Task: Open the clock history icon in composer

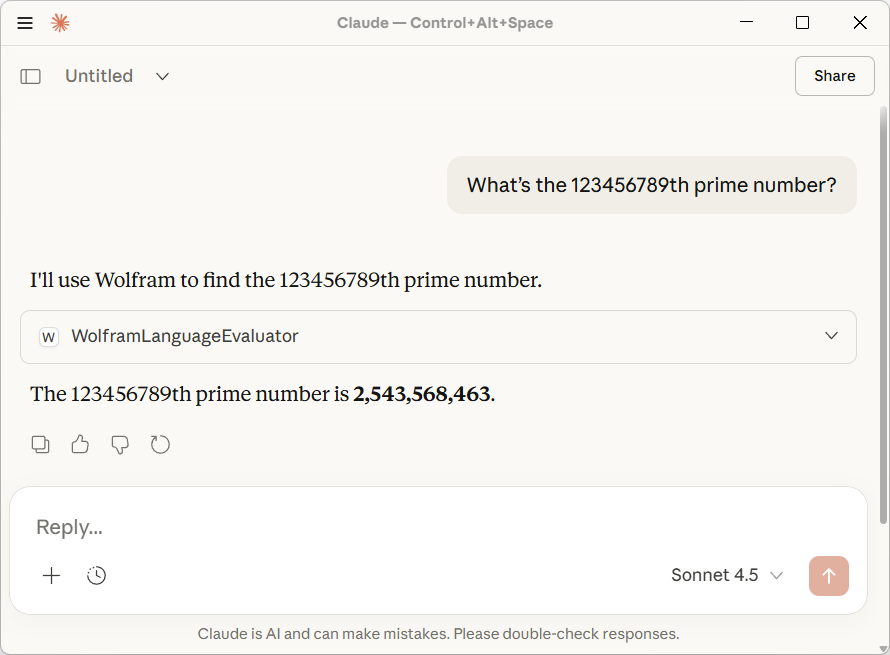Action: click(x=97, y=575)
